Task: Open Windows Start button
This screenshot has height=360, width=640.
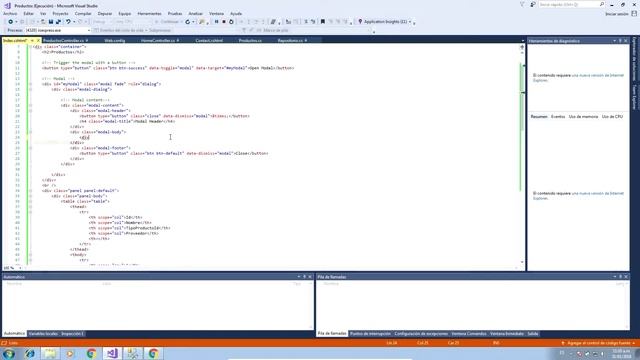Action: coord(9,353)
